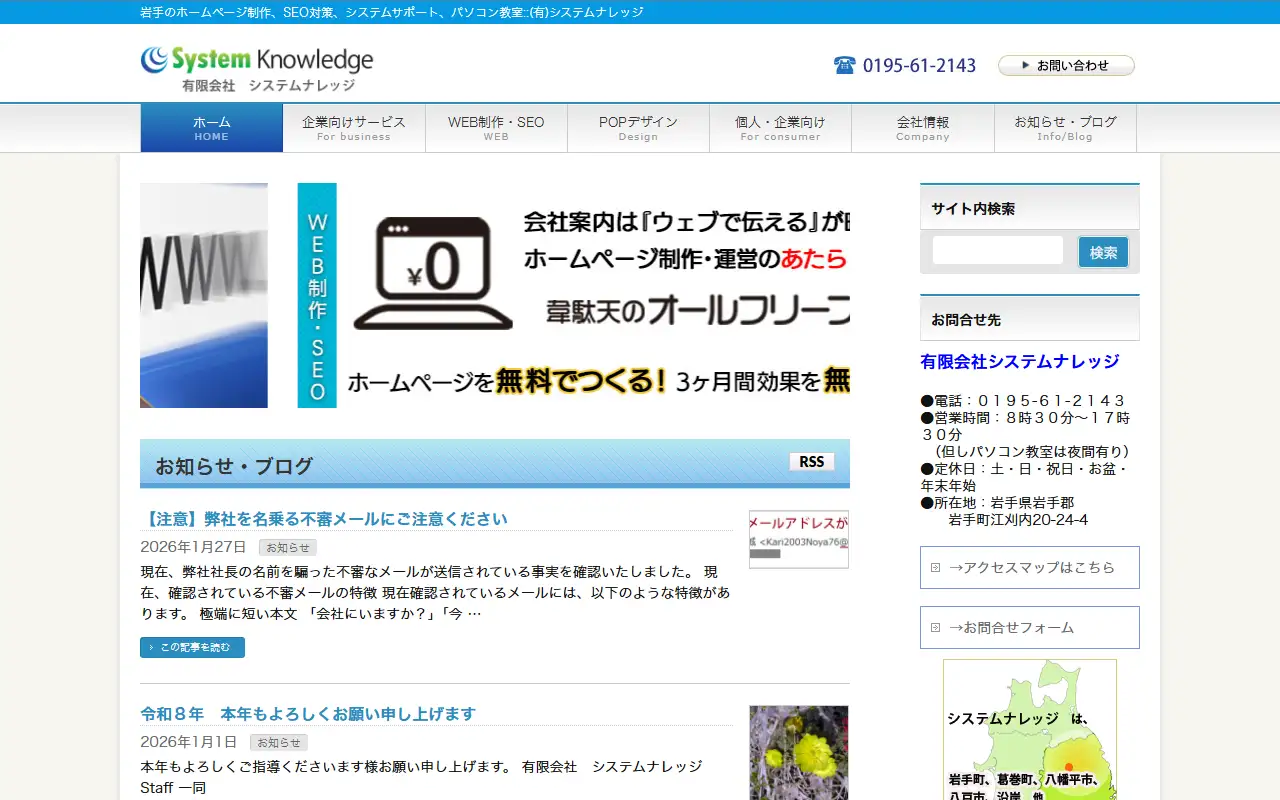Click the arrow icon in header お問い合わせ button
The height and width of the screenshot is (800, 1280).
coord(1025,65)
